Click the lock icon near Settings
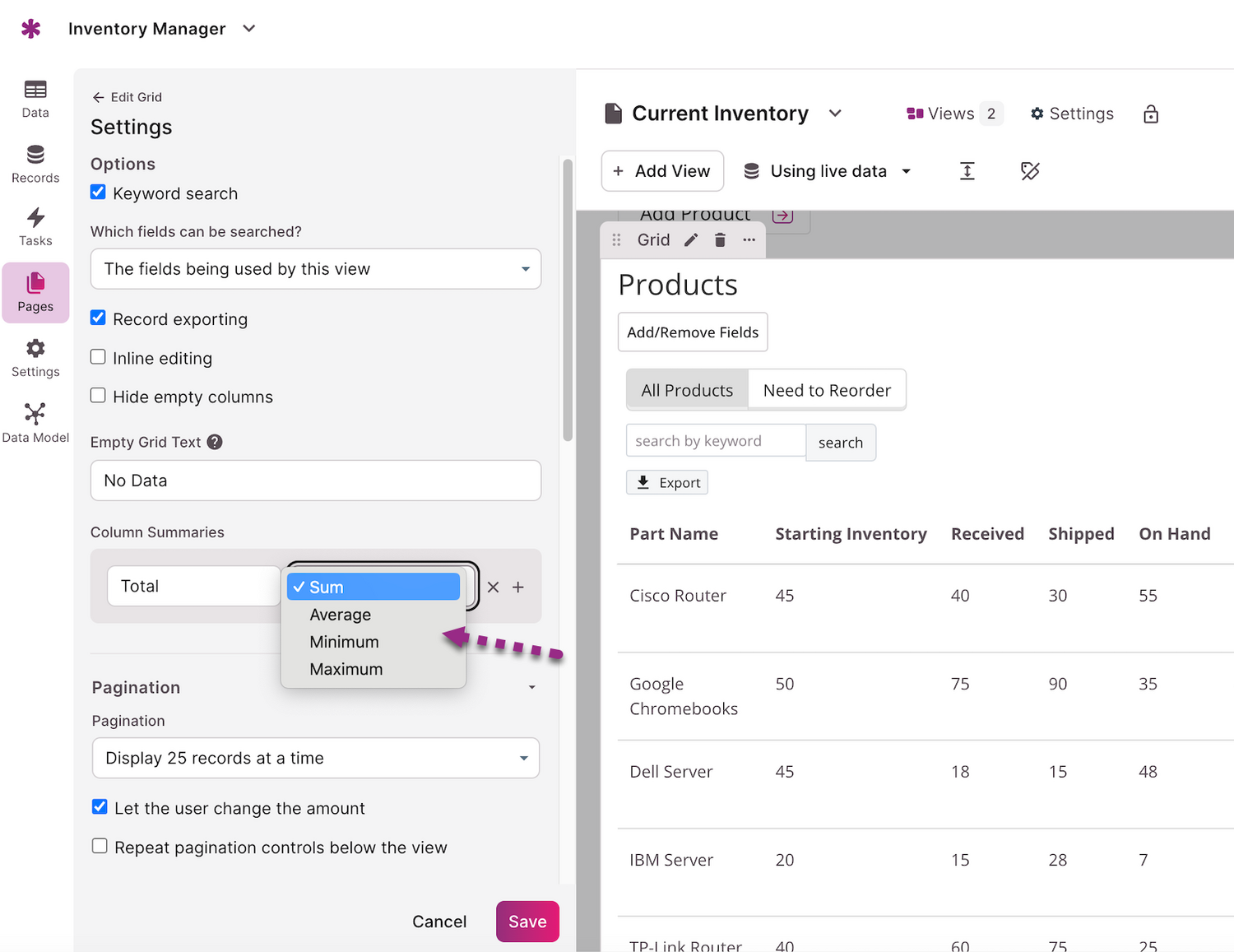The height and width of the screenshot is (952, 1234). coord(1150,114)
